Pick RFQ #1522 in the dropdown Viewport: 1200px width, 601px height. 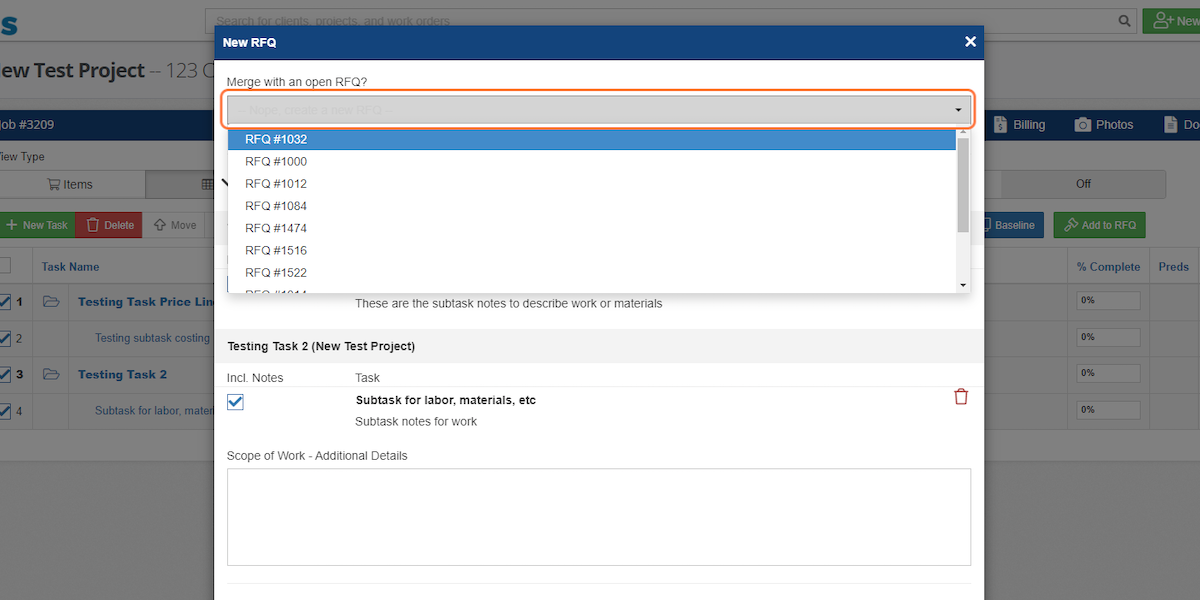(276, 272)
